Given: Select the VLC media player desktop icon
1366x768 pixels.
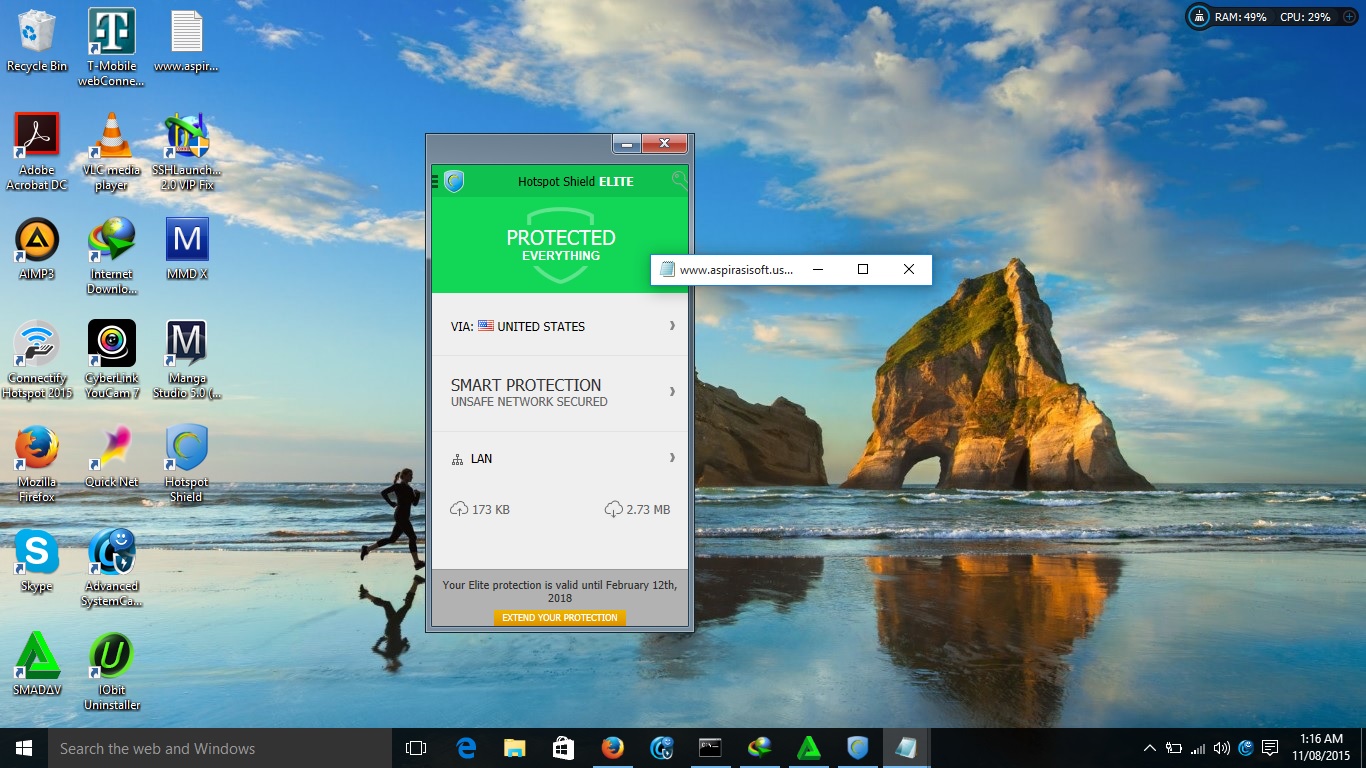Looking at the screenshot, I should 111,151.
